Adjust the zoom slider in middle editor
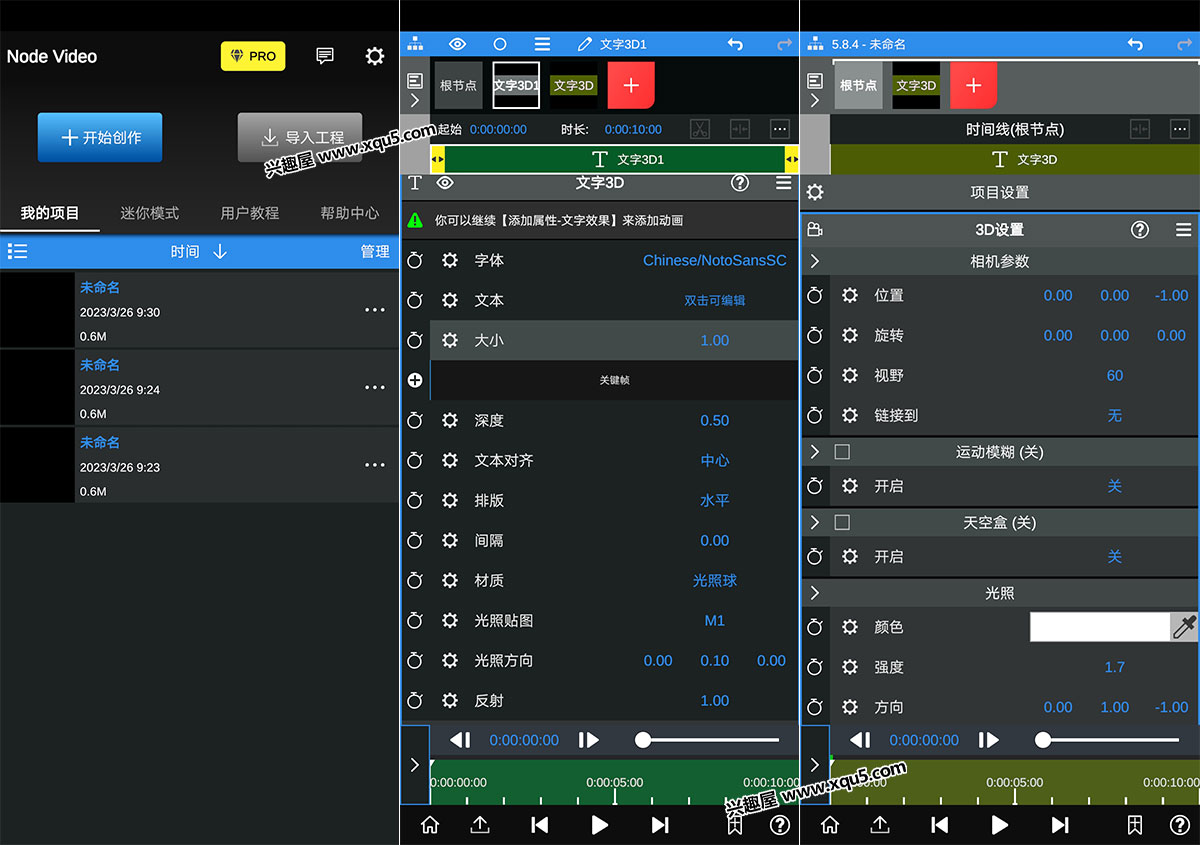 707,740
